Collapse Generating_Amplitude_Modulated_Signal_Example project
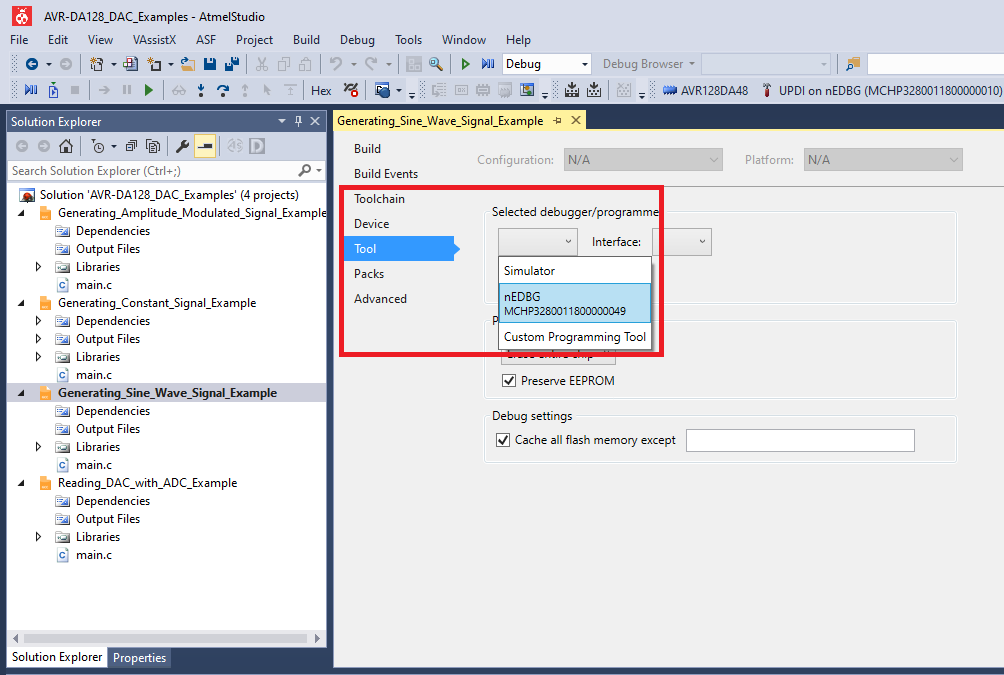The width and height of the screenshot is (1004, 675). point(21,213)
